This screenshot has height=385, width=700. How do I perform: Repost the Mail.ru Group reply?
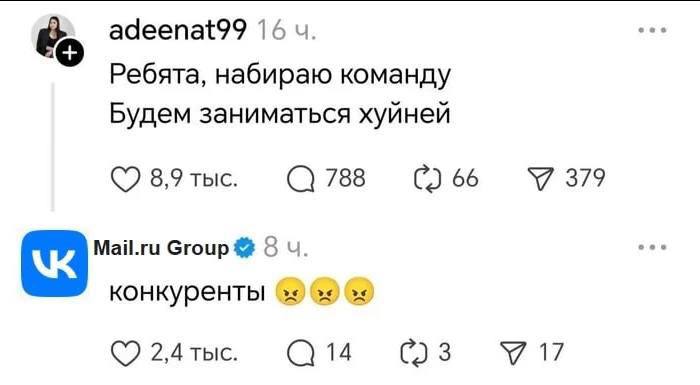414,353
